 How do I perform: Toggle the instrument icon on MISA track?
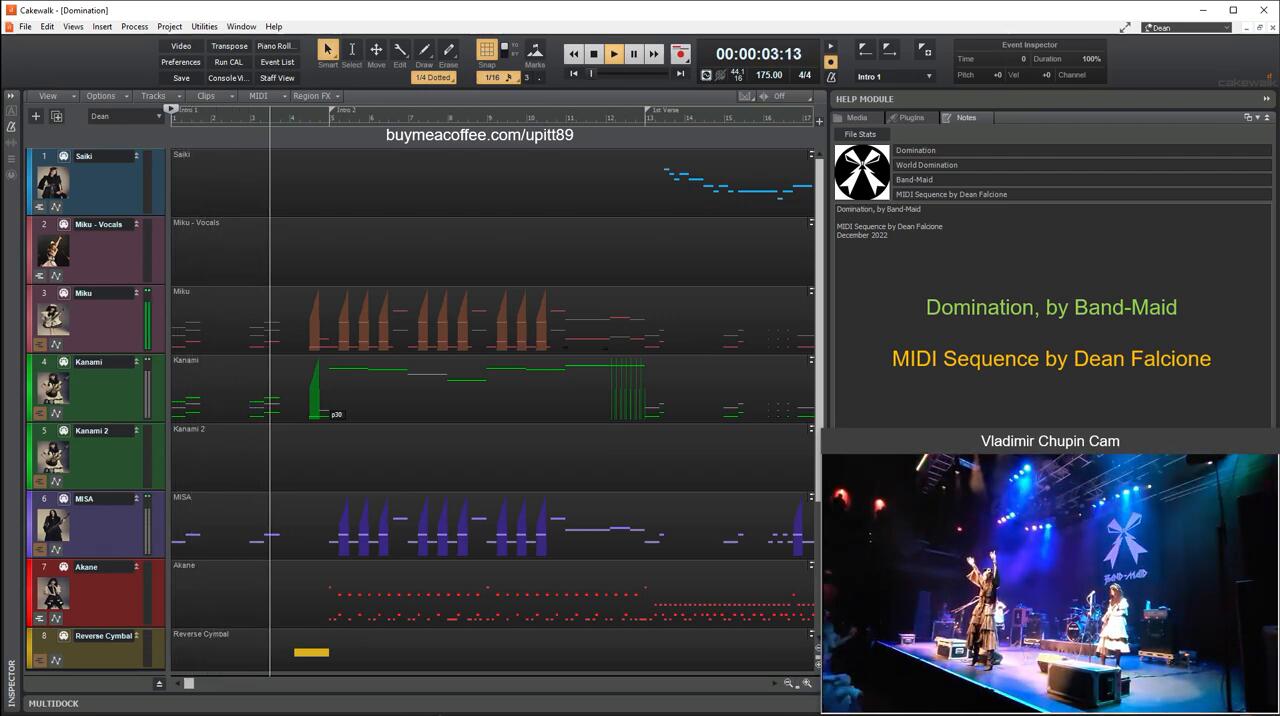coord(64,499)
